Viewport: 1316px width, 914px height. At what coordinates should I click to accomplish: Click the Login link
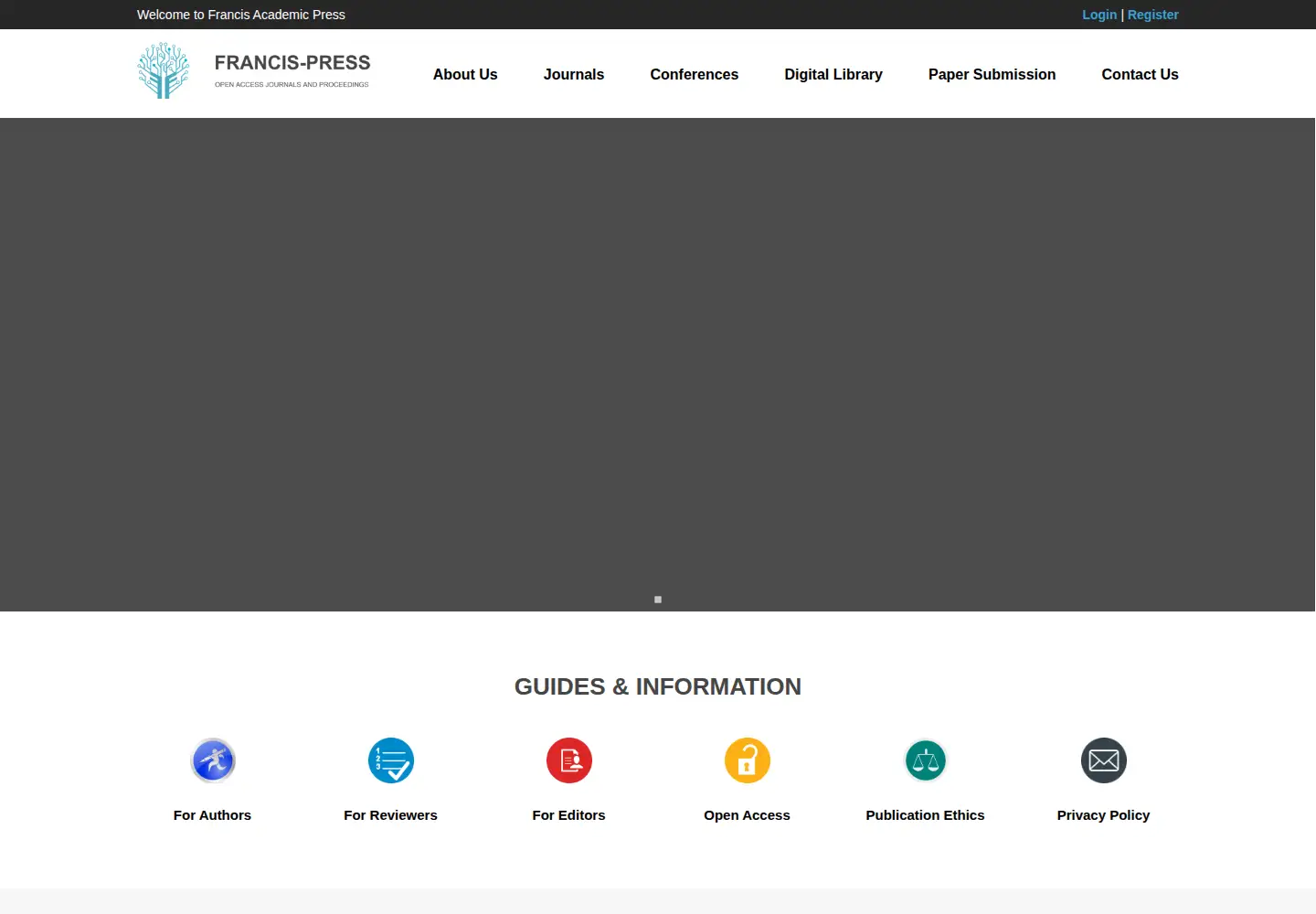click(1099, 15)
